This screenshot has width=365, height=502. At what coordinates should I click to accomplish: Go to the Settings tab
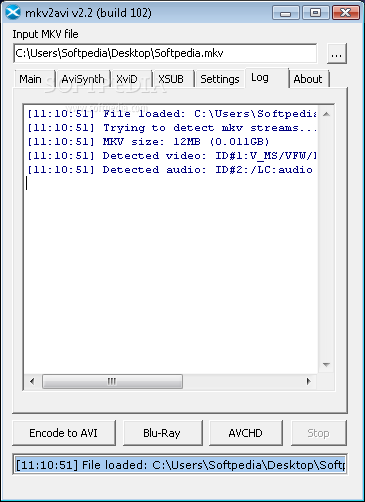[x=220, y=79]
